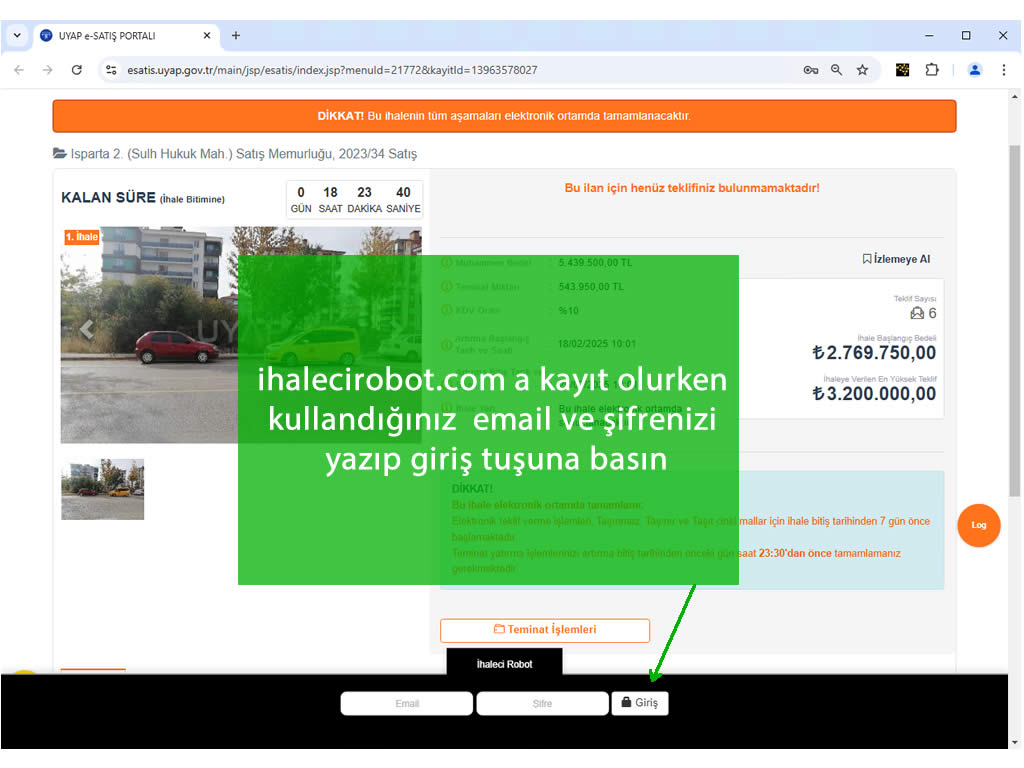The image size is (1024, 768).
Task: Click the starting price 2.769.750,00
Action: 874,353
